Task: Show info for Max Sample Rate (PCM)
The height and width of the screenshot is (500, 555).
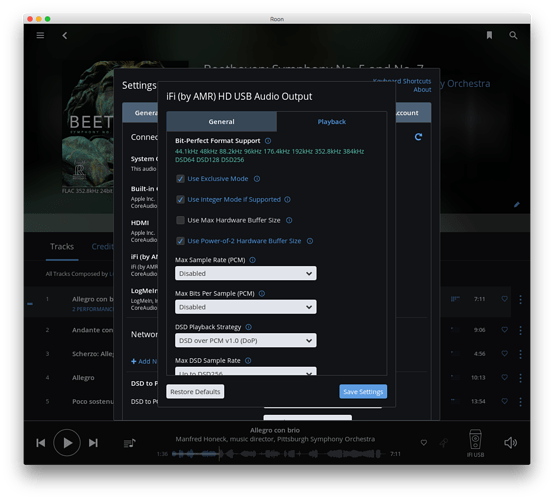Action: 252,260
